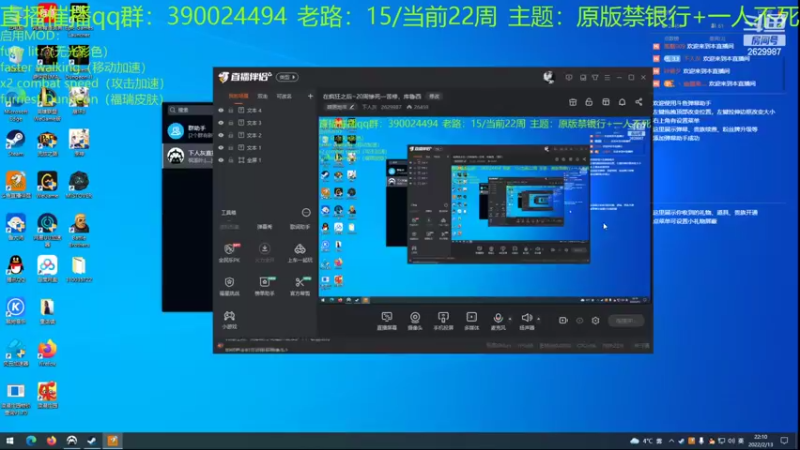Open the QQ penguin desktop shortcut
The width and height of the screenshot is (800, 450).
(x=15, y=269)
